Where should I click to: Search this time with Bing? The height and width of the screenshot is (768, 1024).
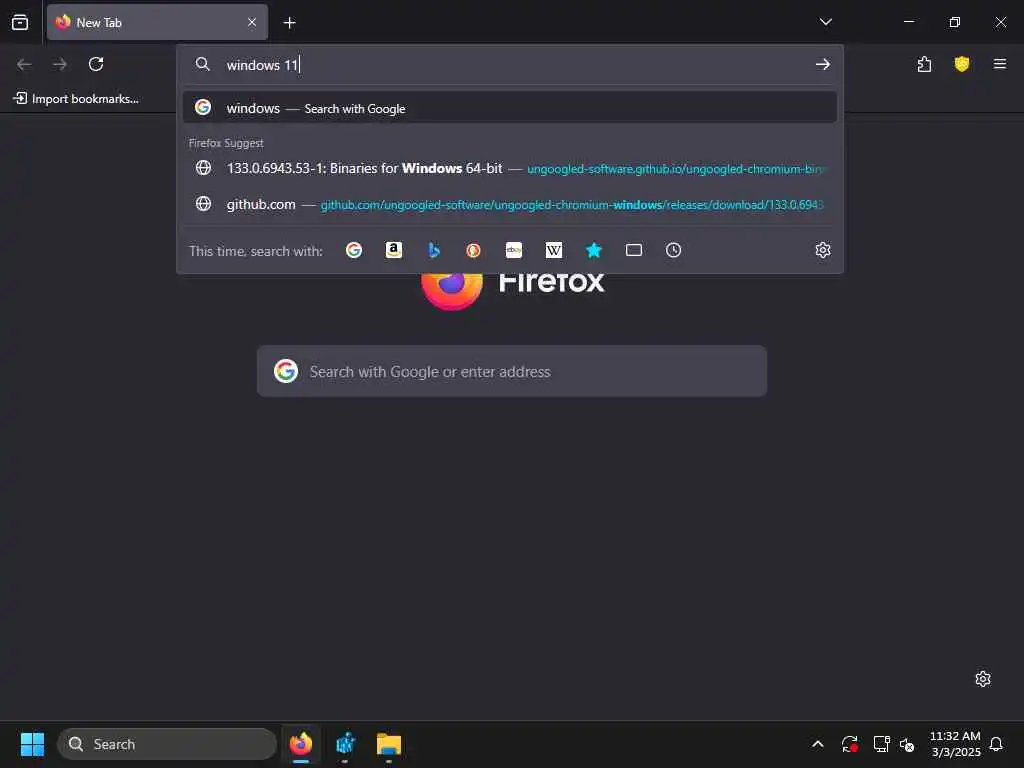click(434, 250)
